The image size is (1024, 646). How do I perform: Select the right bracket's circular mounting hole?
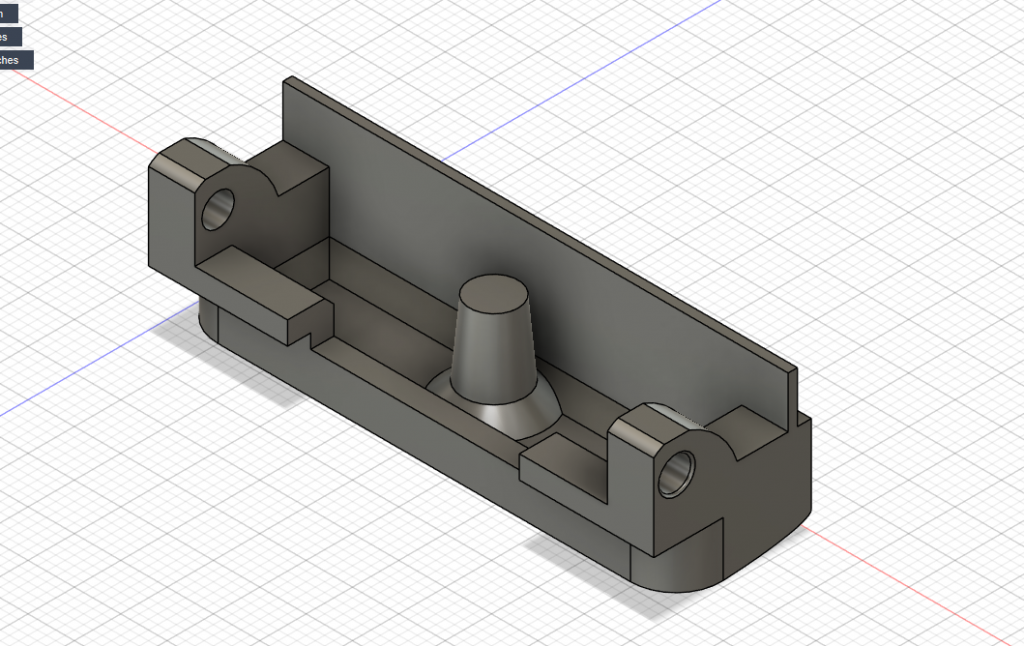pos(677,471)
